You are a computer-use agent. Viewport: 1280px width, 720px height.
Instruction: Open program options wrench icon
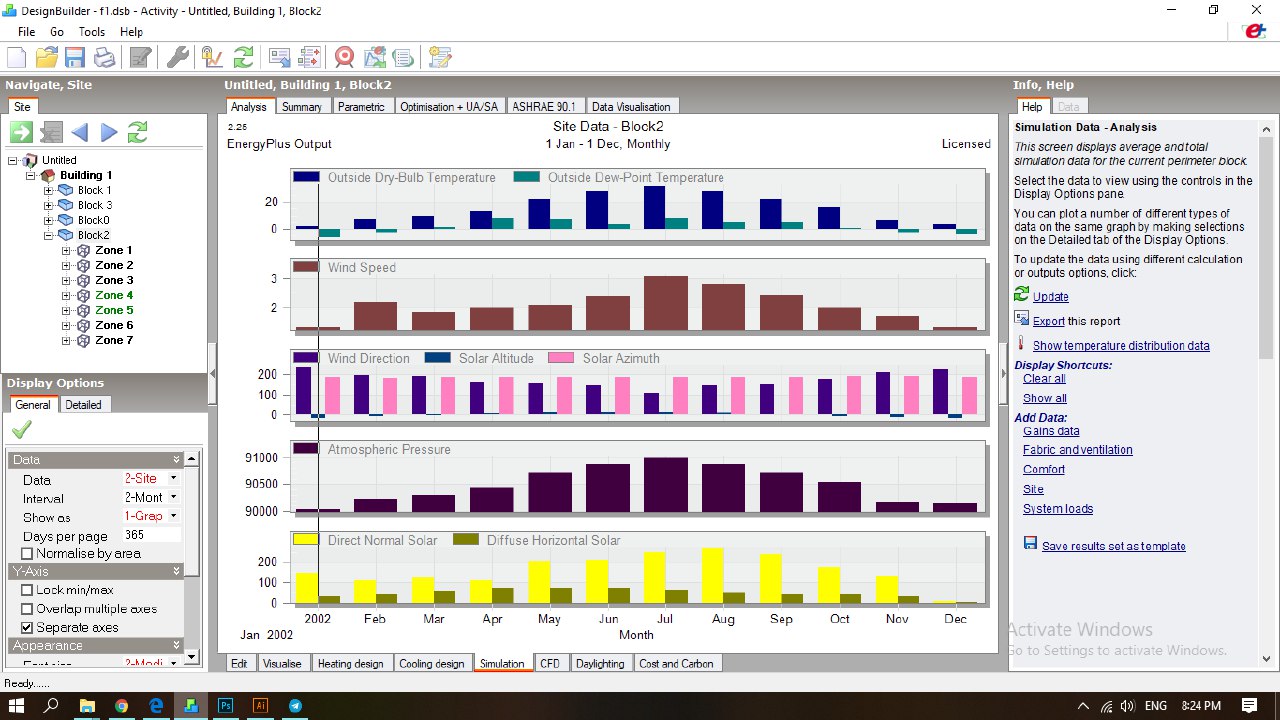coord(177,57)
